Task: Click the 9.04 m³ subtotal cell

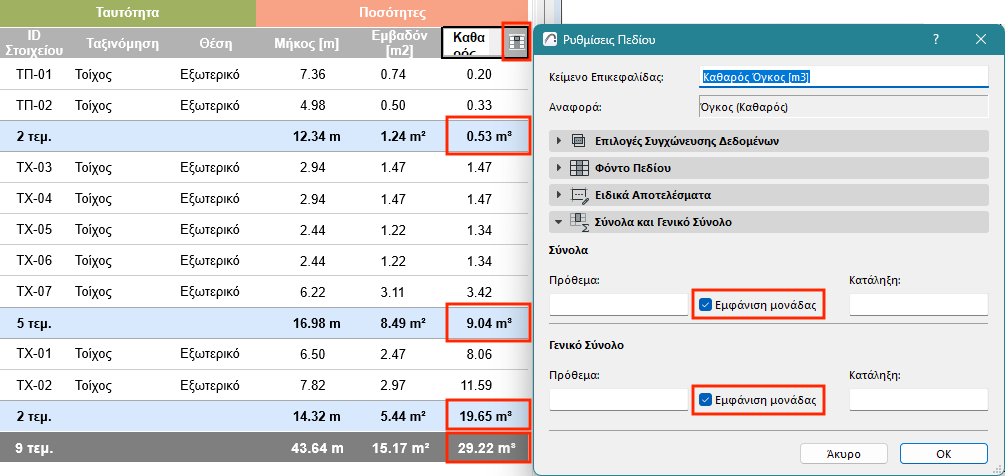Action: coord(488,324)
